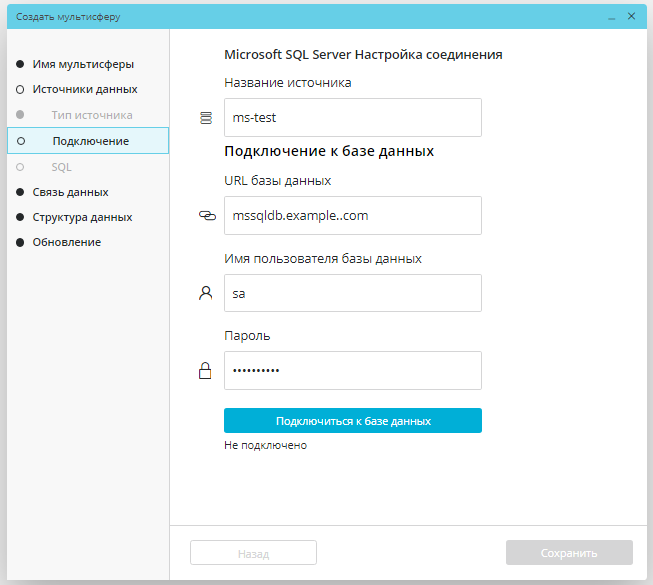Viewport: 653px width, 585px height.
Task: Select the Подключение sub-step
Action: 88,141
